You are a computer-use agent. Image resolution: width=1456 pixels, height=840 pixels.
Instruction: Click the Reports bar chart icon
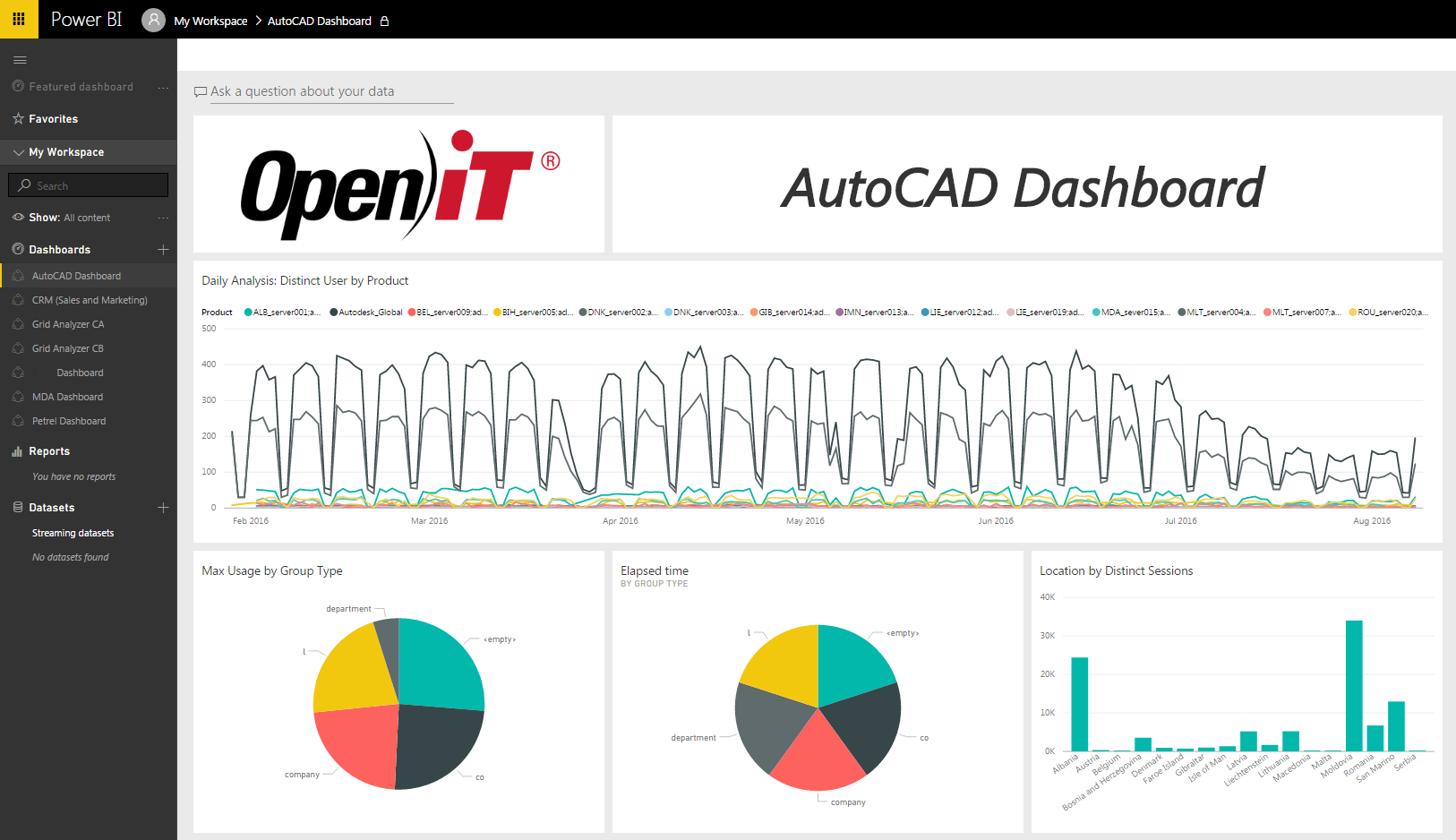17,451
